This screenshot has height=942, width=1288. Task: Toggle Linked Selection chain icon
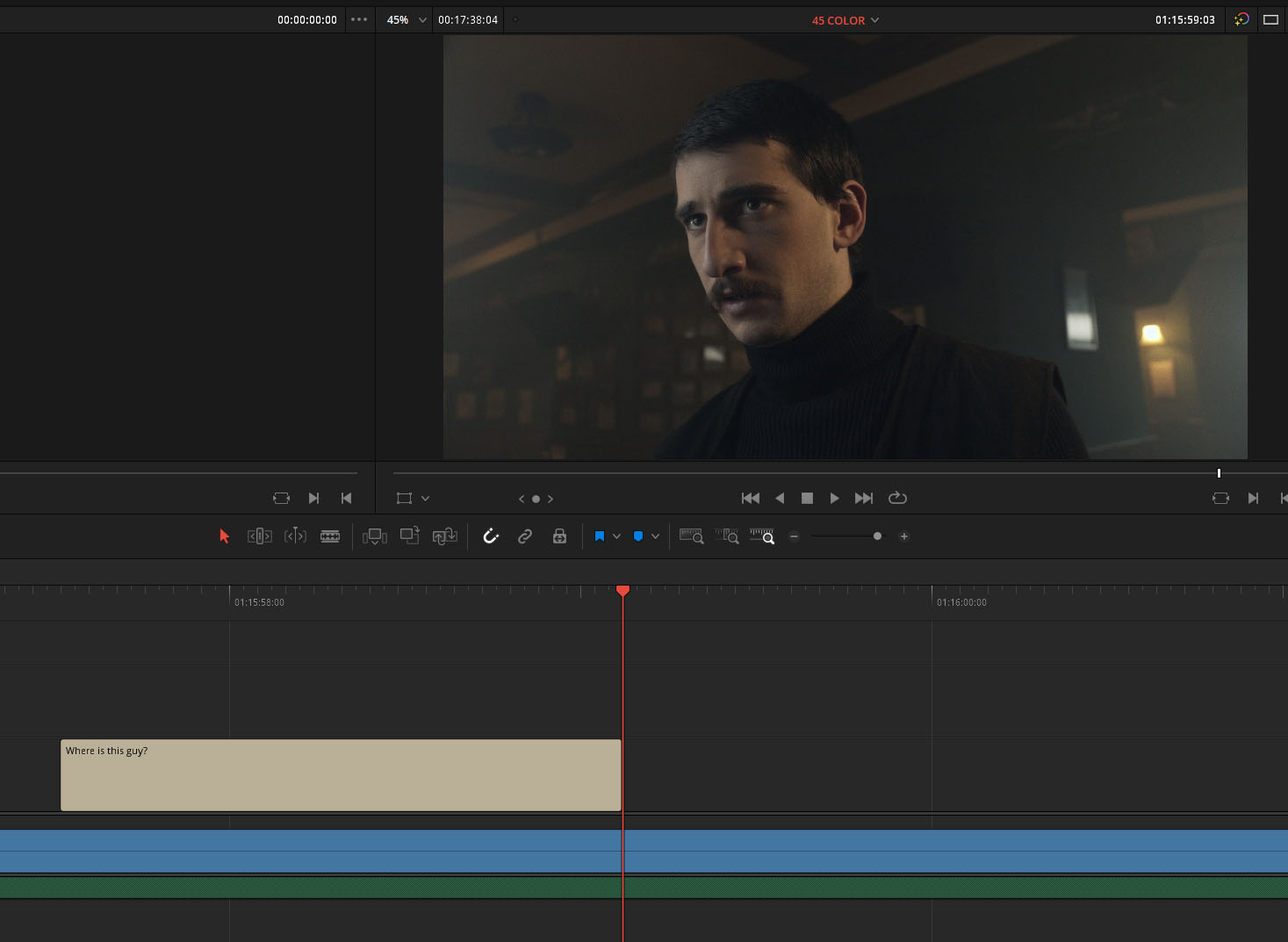point(525,536)
